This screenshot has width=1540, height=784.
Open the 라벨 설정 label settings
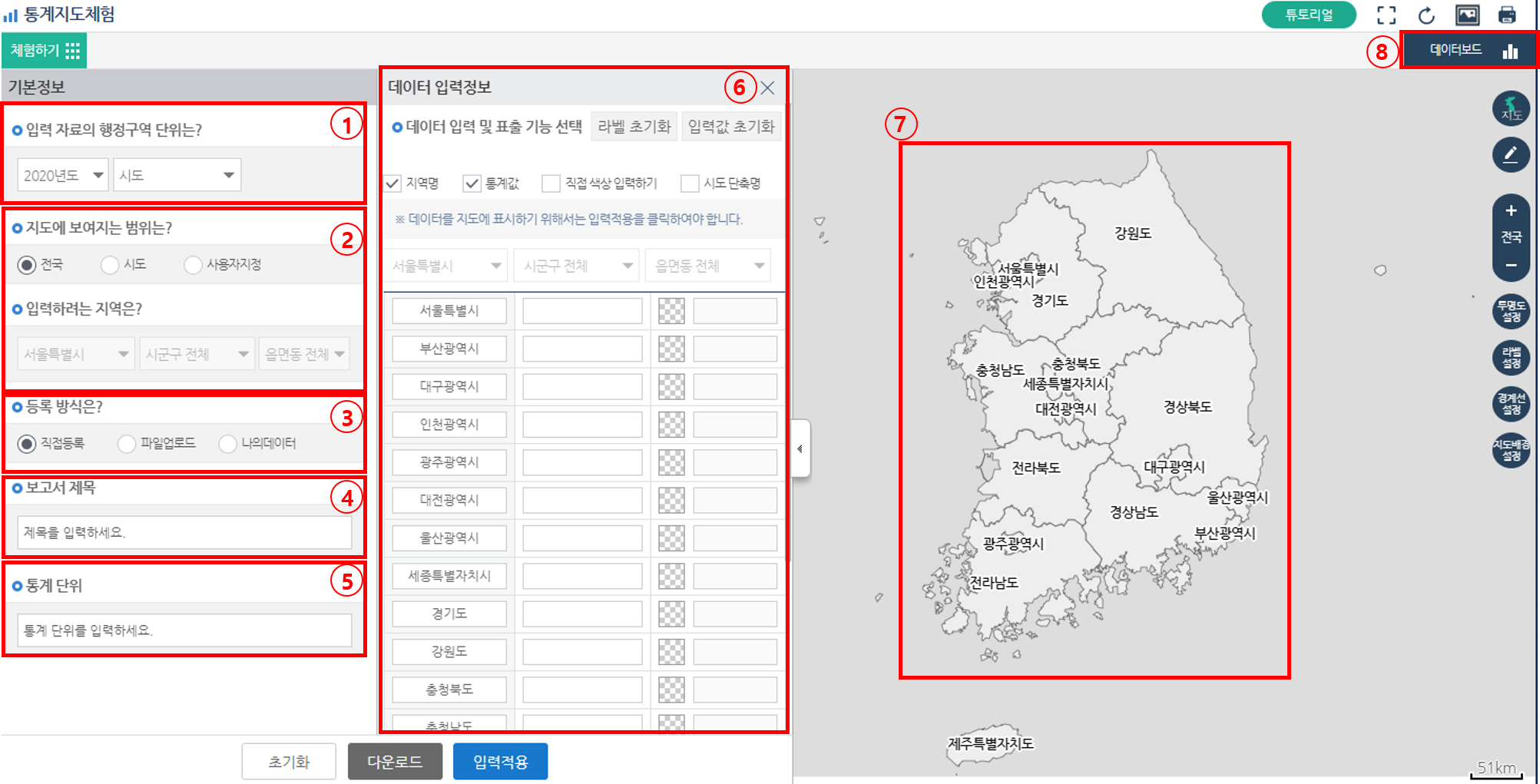point(1510,357)
